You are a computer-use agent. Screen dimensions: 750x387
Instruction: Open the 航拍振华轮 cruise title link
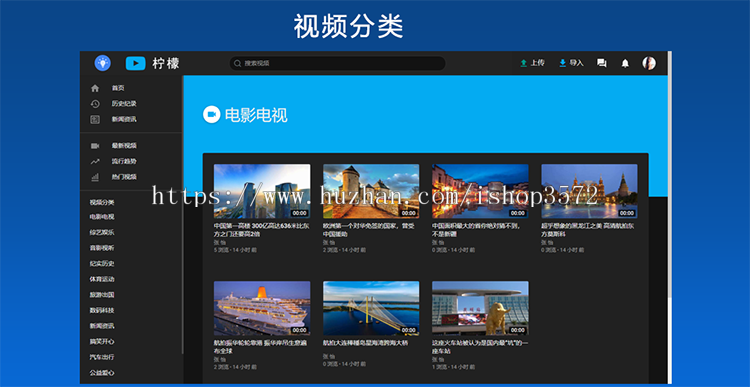pyautogui.click(x=260, y=347)
